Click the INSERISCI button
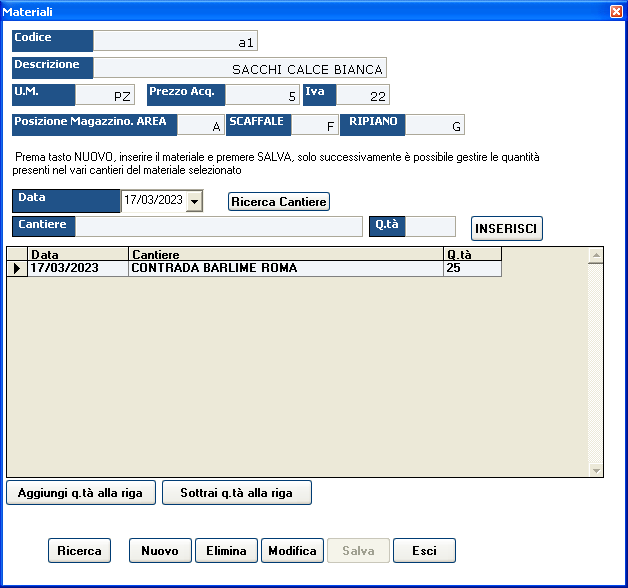The image size is (628, 588). click(x=507, y=228)
